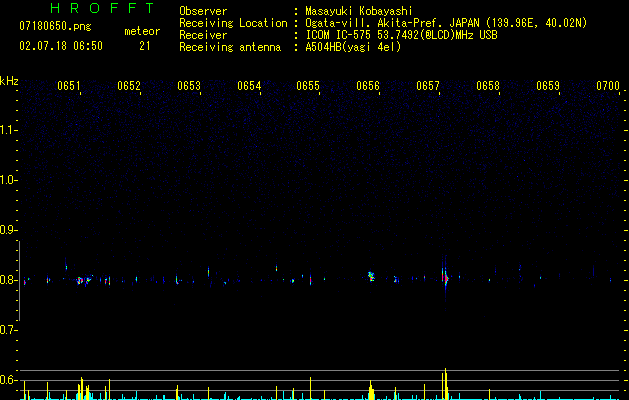The width and height of the screenshot is (629, 400).
Task: Click the Observer field label
Action: pyautogui.click(x=203, y=11)
